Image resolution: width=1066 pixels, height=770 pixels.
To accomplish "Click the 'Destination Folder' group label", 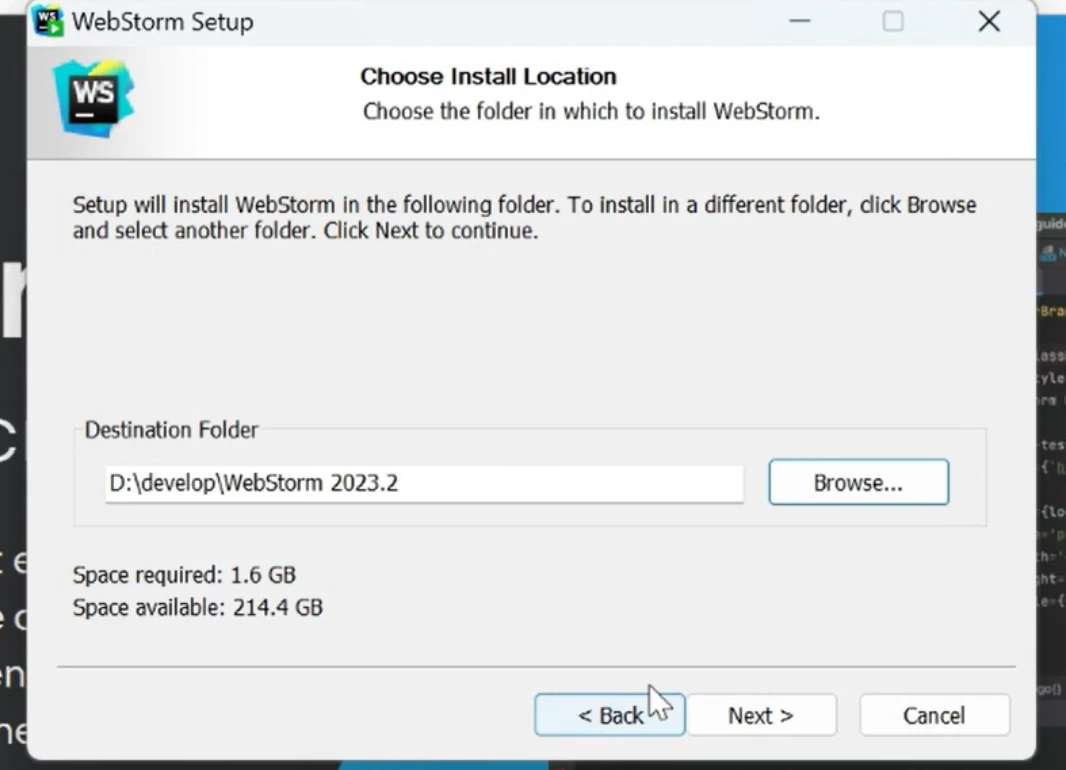I will click(171, 430).
